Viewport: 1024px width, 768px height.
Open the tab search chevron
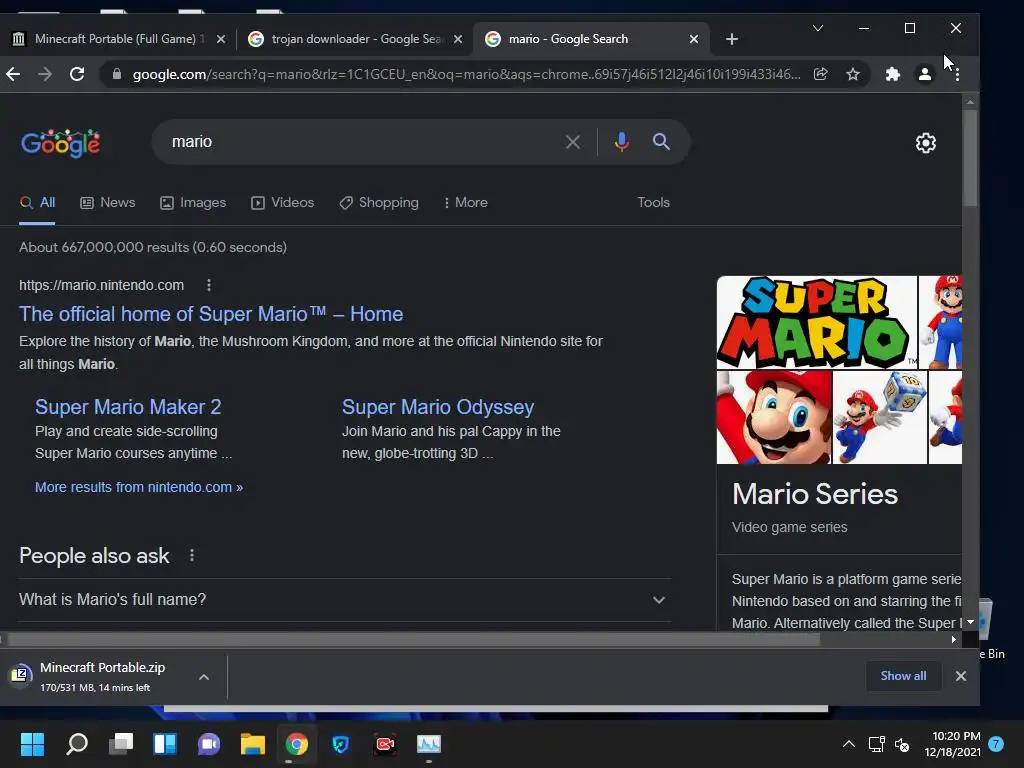coord(818,28)
